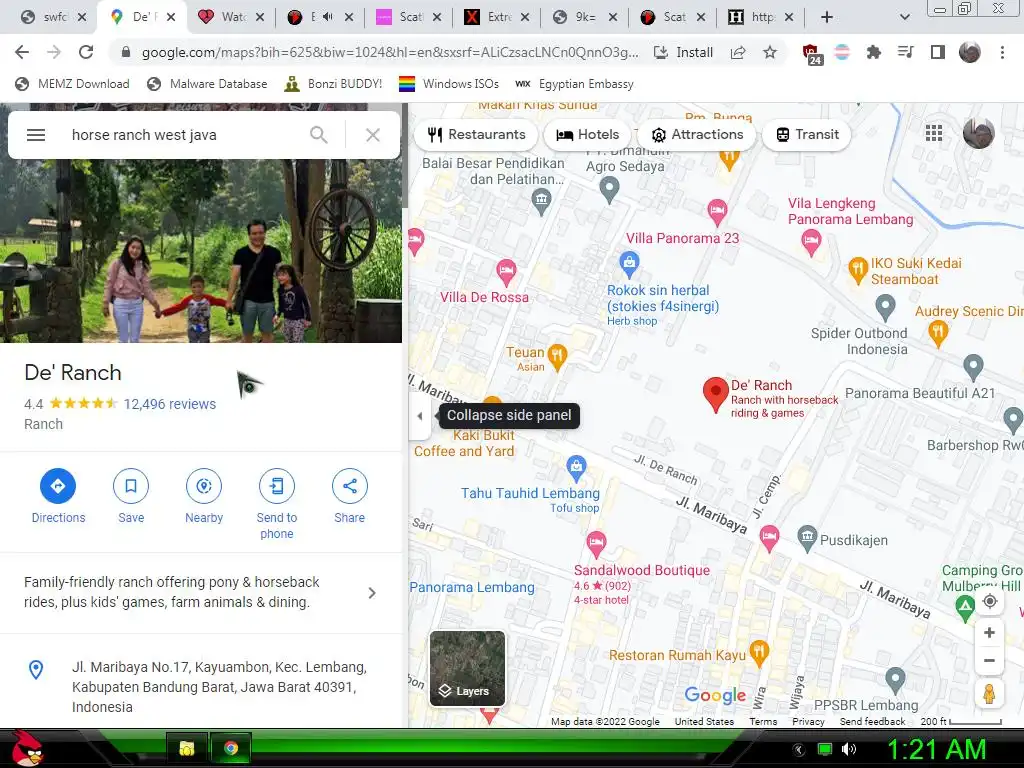The image size is (1024, 768).
Task: Click Send feedback in map footer
Action: click(x=872, y=722)
